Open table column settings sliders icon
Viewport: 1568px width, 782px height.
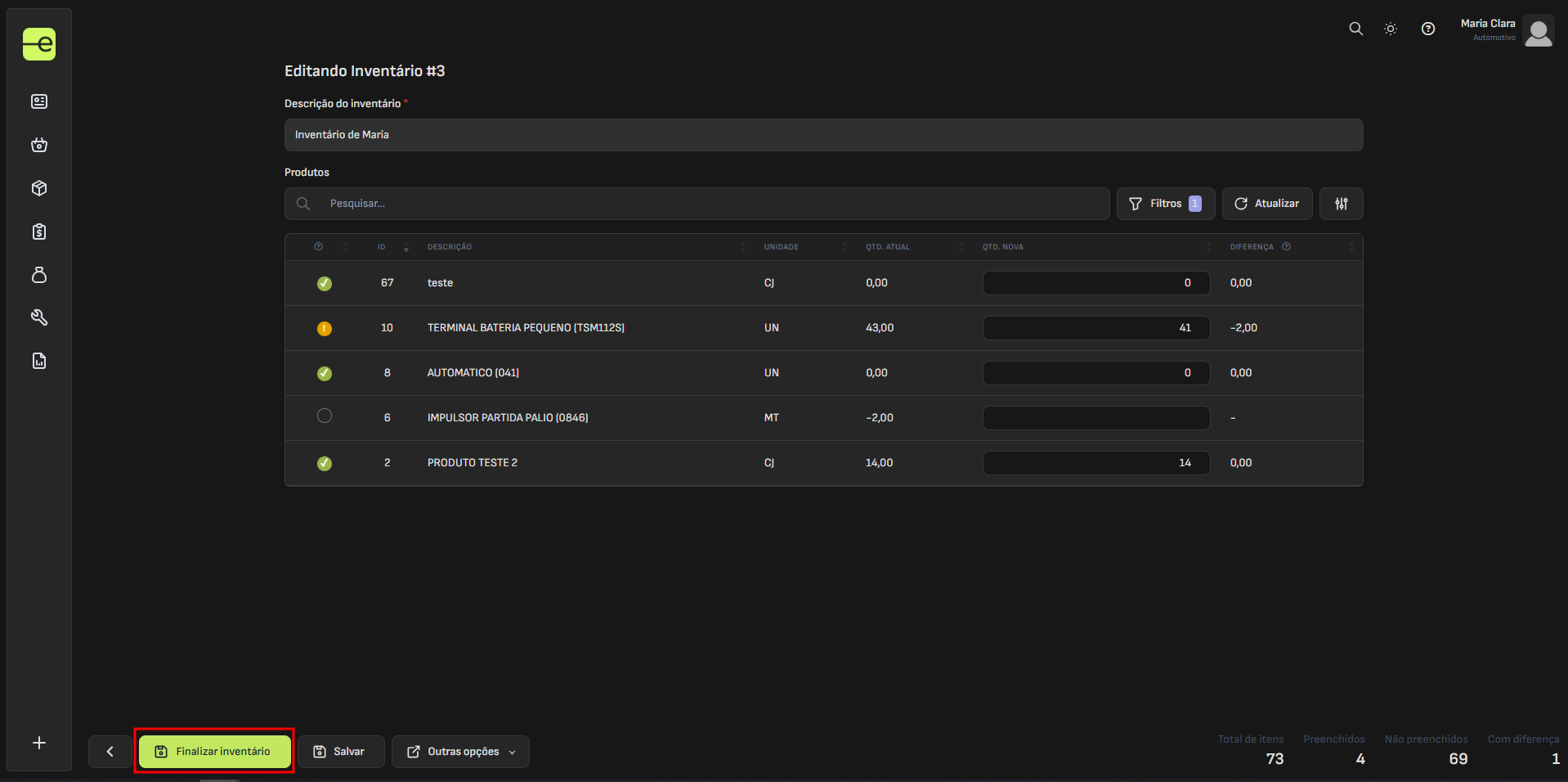(x=1341, y=204)
